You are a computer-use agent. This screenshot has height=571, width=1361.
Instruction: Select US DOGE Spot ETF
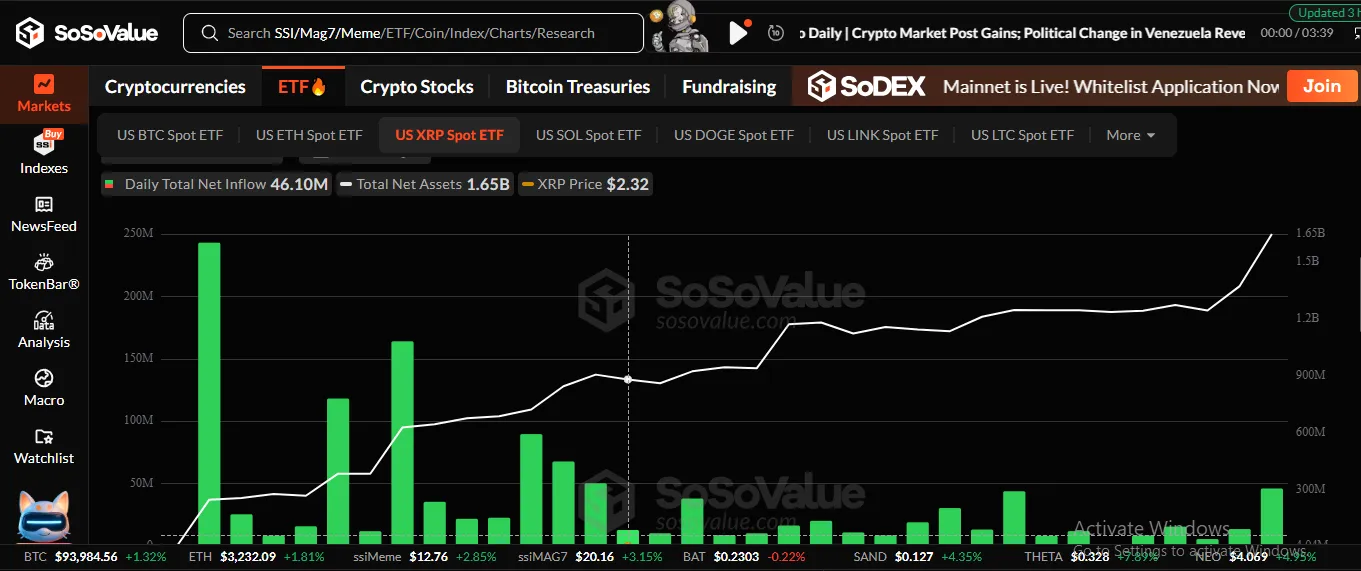[x=734, y=135]
